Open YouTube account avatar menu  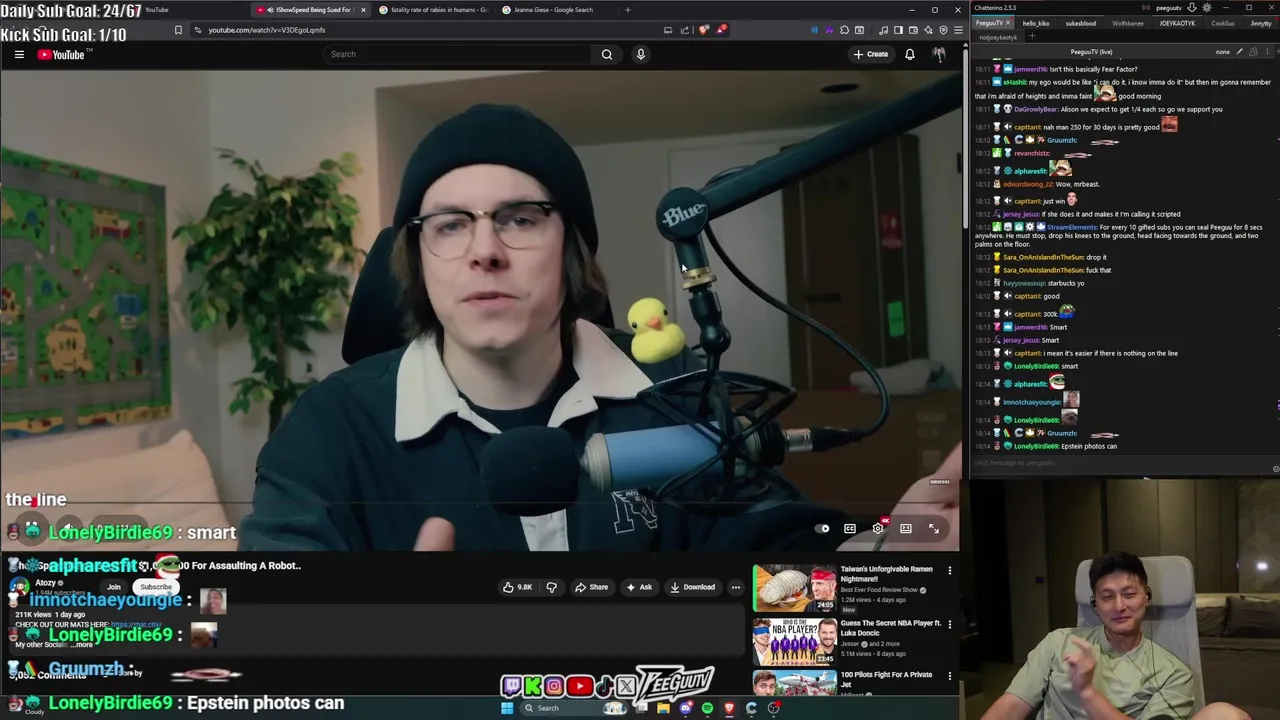(x=939, y=54)
